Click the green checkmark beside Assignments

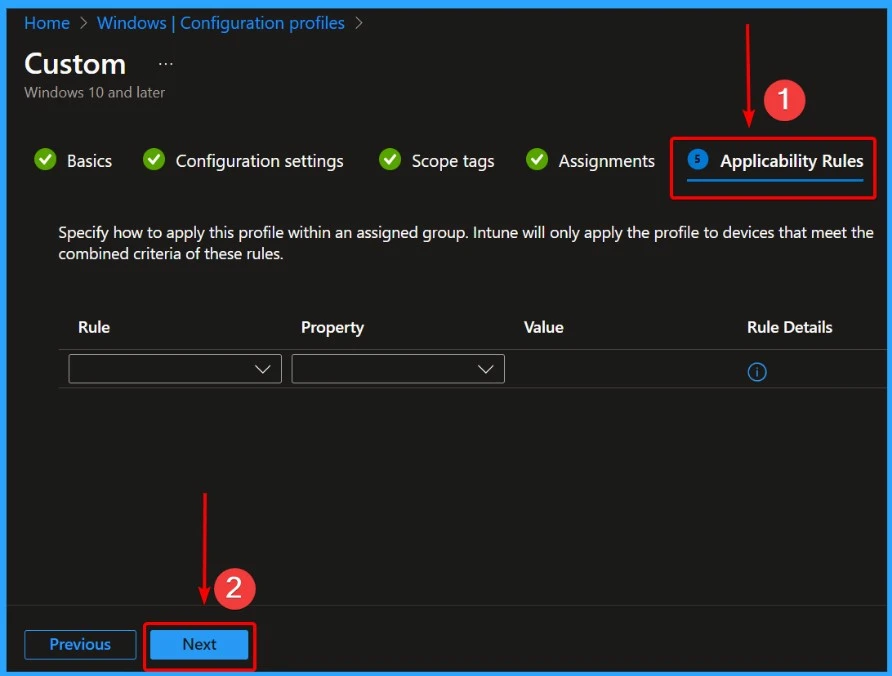(x=537, y=160)
